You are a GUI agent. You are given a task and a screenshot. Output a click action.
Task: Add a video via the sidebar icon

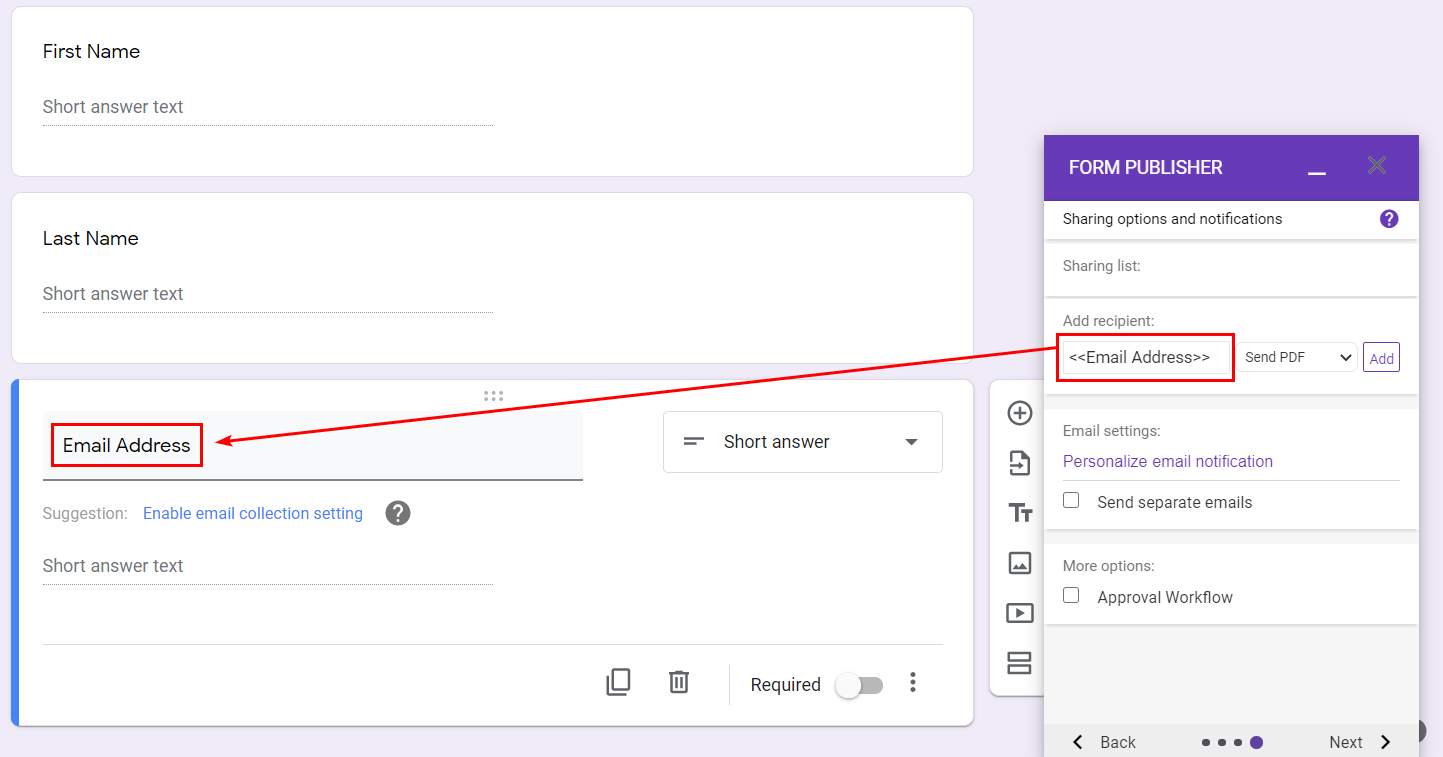[1019, 613]
